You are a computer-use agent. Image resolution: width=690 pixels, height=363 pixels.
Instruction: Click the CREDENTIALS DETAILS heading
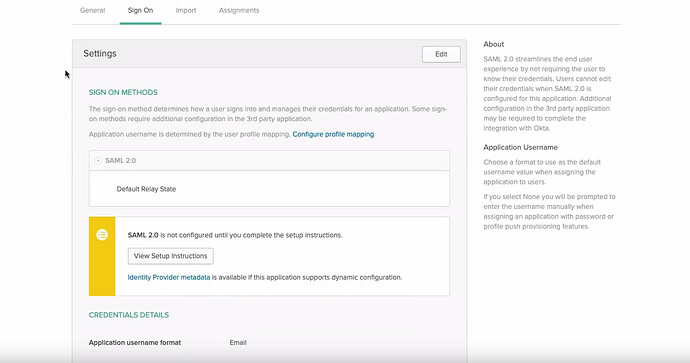pyautogui.click(x=129, y=315)
